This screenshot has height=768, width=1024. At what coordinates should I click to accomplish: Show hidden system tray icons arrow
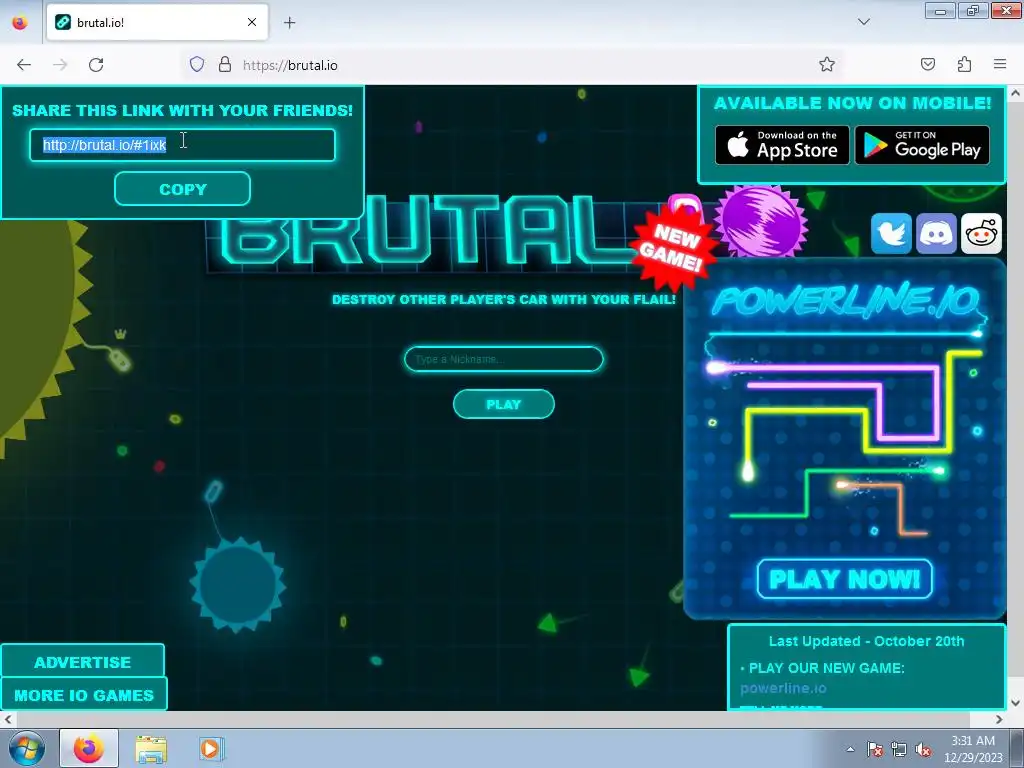tap(850, 749)
